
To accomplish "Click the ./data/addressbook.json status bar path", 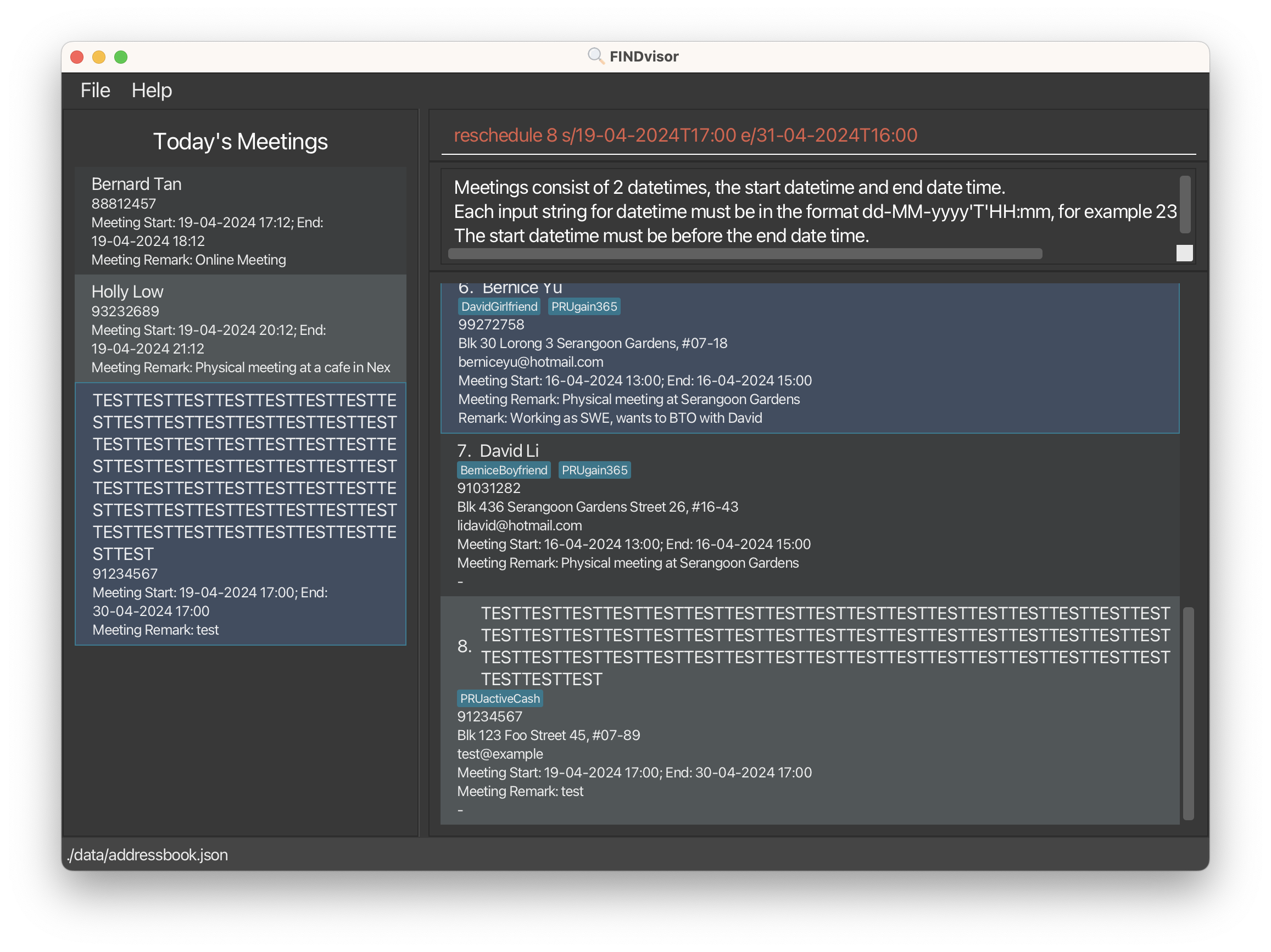I will (x=148, y=854).
